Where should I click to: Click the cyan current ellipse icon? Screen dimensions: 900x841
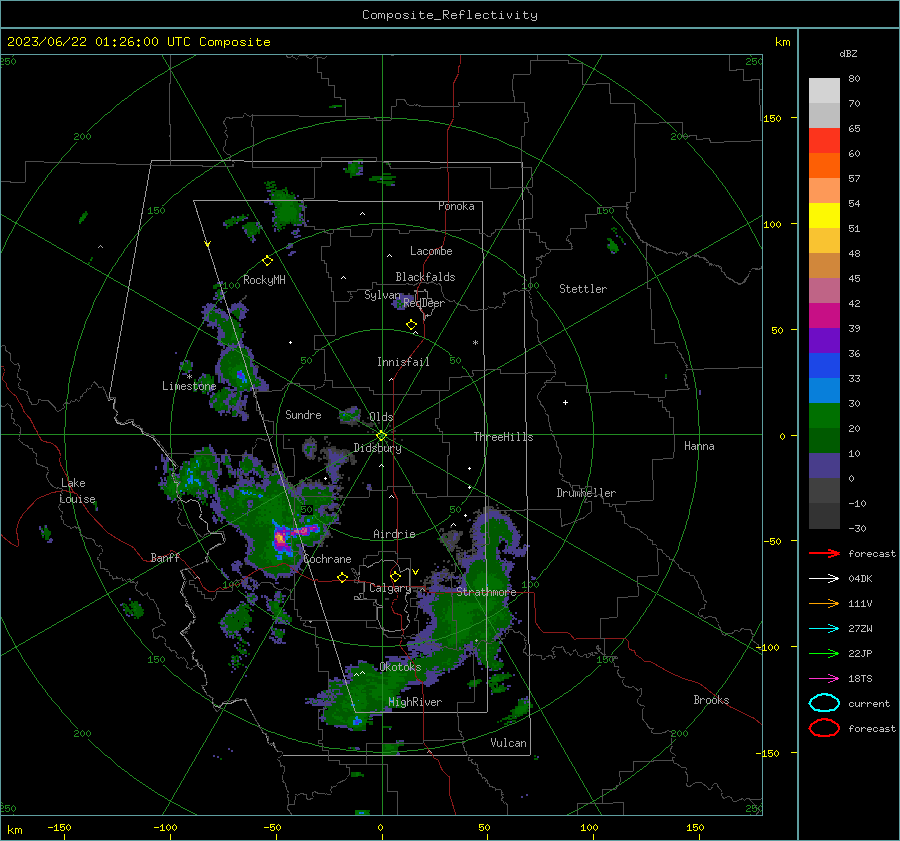click(x=824, y=703)
